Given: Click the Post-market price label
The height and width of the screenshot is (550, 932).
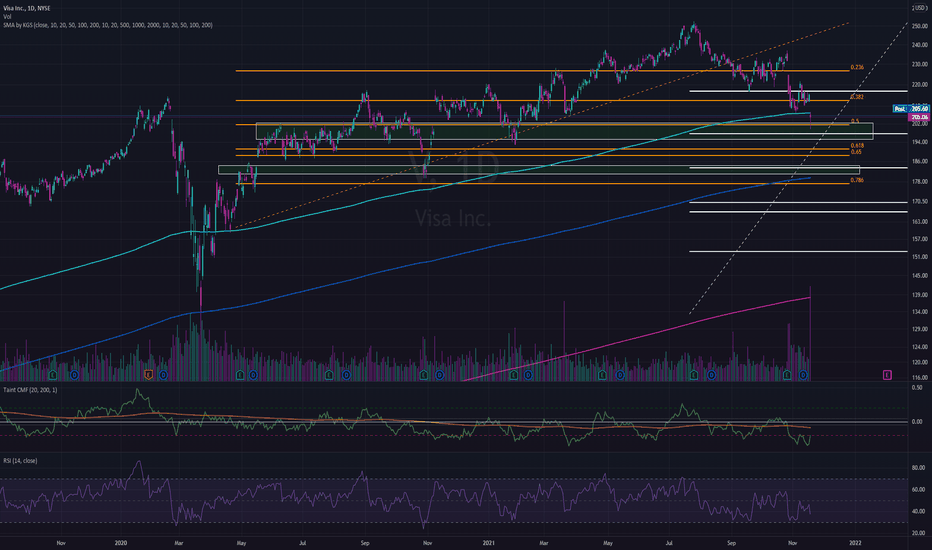Looking at the screenshot, I should 911,109.
